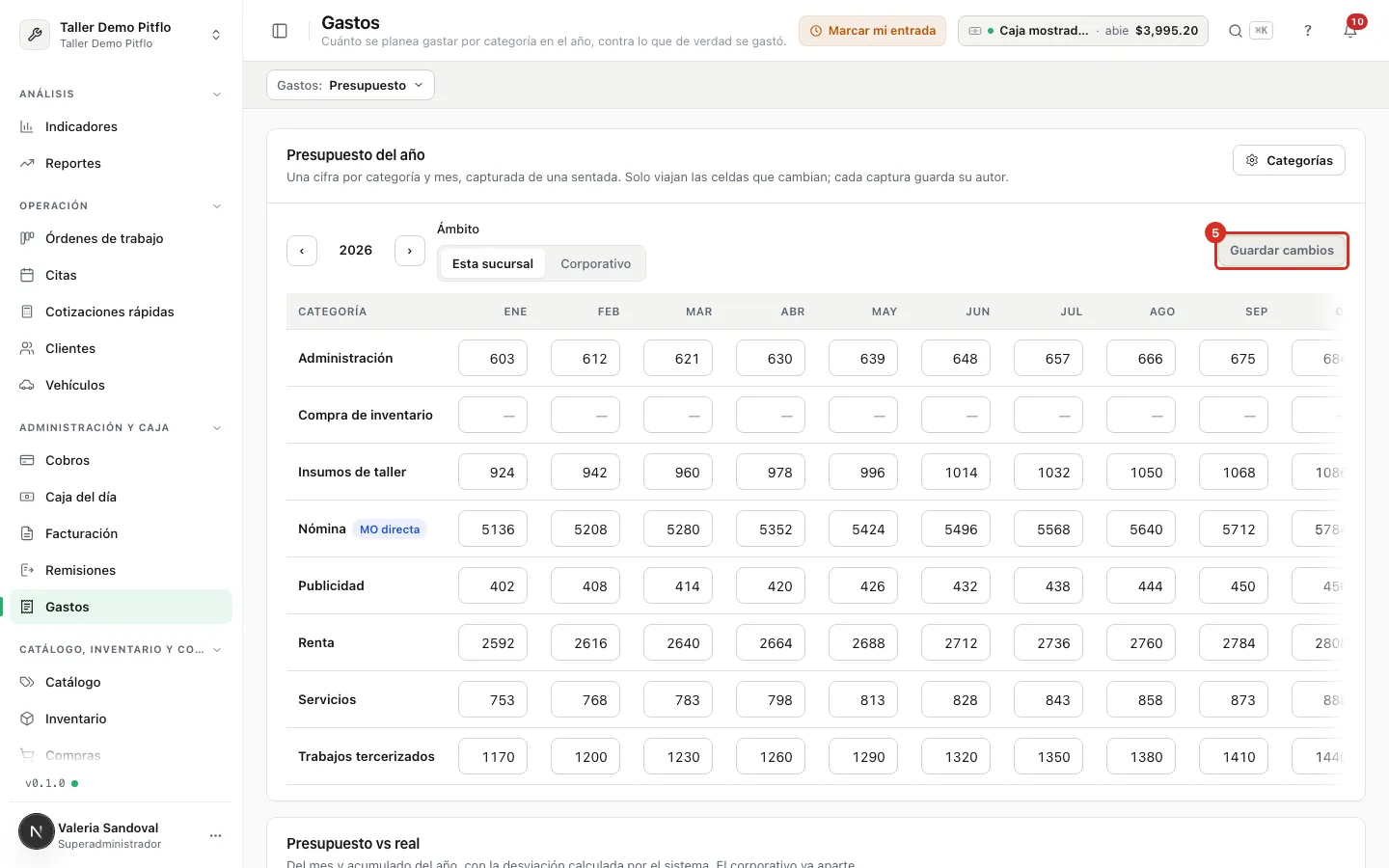1389x868 pixels.
Task: Click Guardar cambios button
Action: [1281, 251]
